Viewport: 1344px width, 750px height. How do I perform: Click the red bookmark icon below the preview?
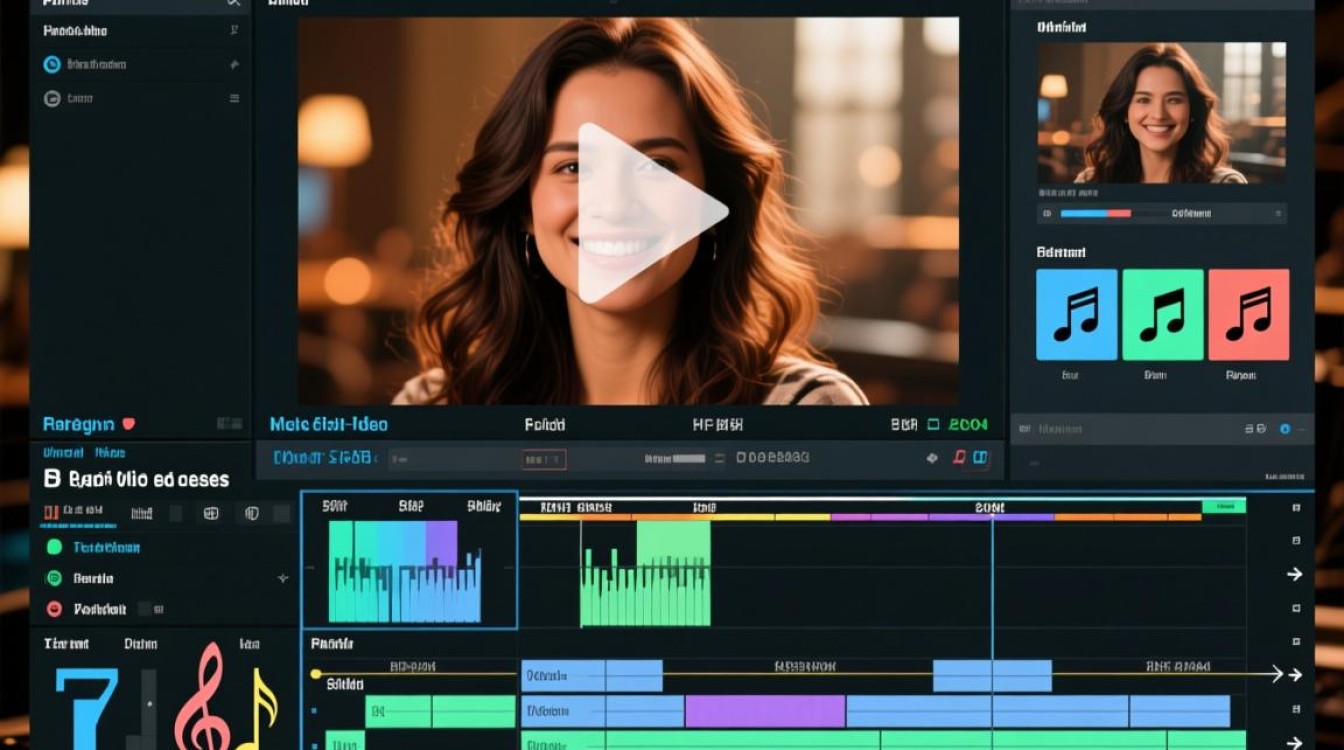point(958,458)
